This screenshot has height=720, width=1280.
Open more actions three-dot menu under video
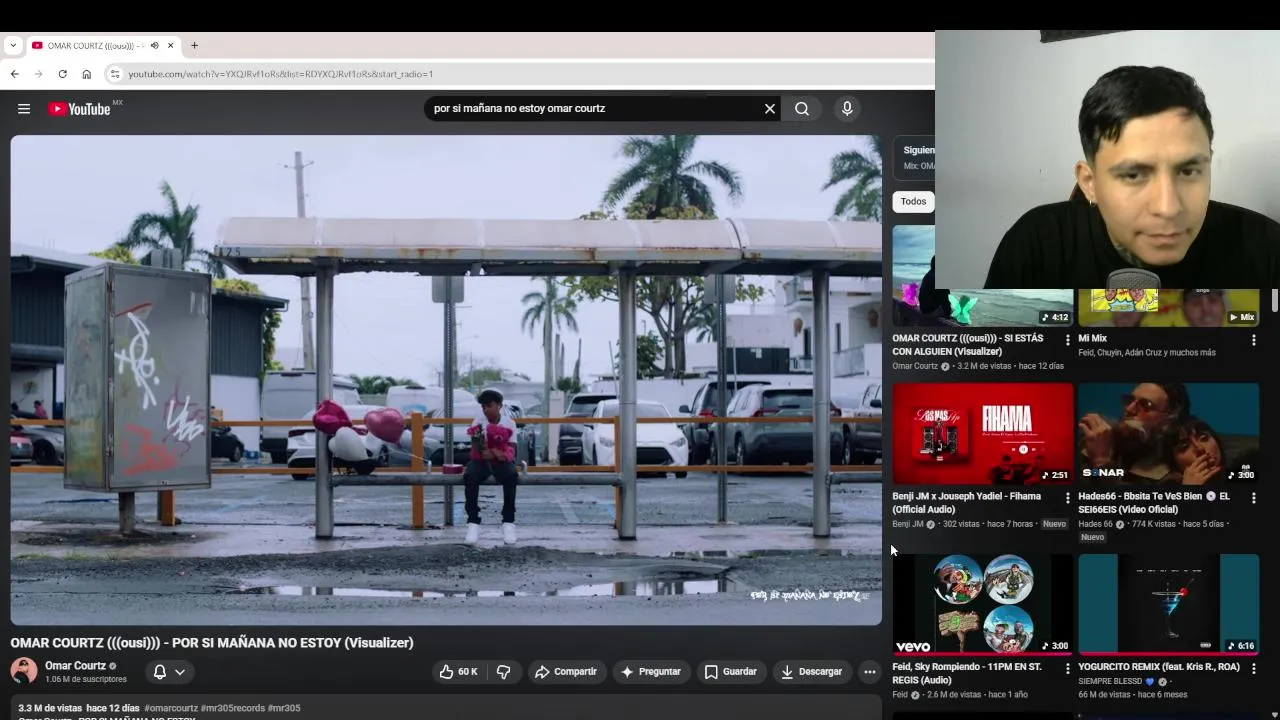pyautogui.click(x=870, y=672)
